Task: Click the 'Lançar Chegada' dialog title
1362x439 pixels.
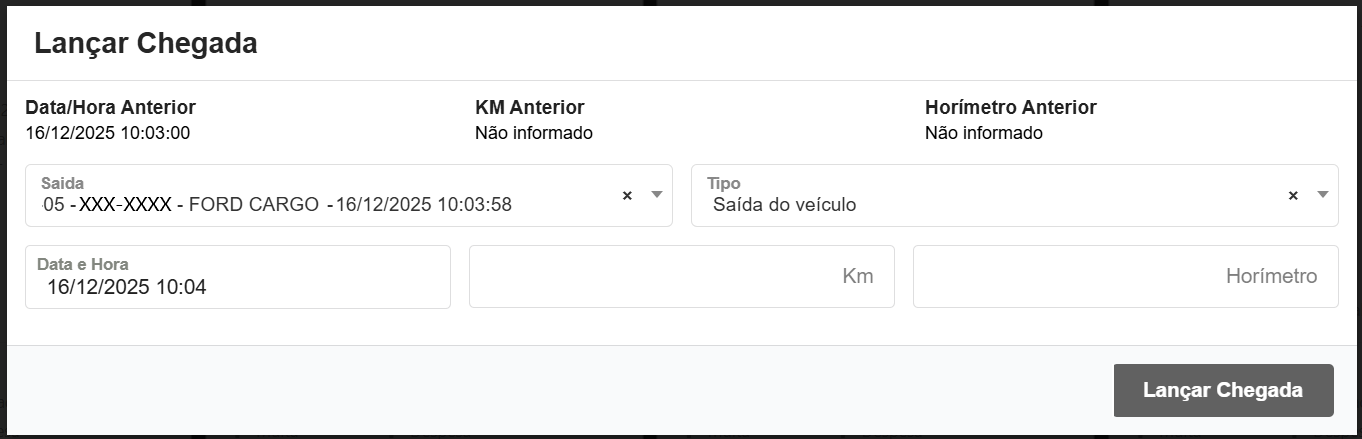Action: pyautogui.click(x=146, y=44)
